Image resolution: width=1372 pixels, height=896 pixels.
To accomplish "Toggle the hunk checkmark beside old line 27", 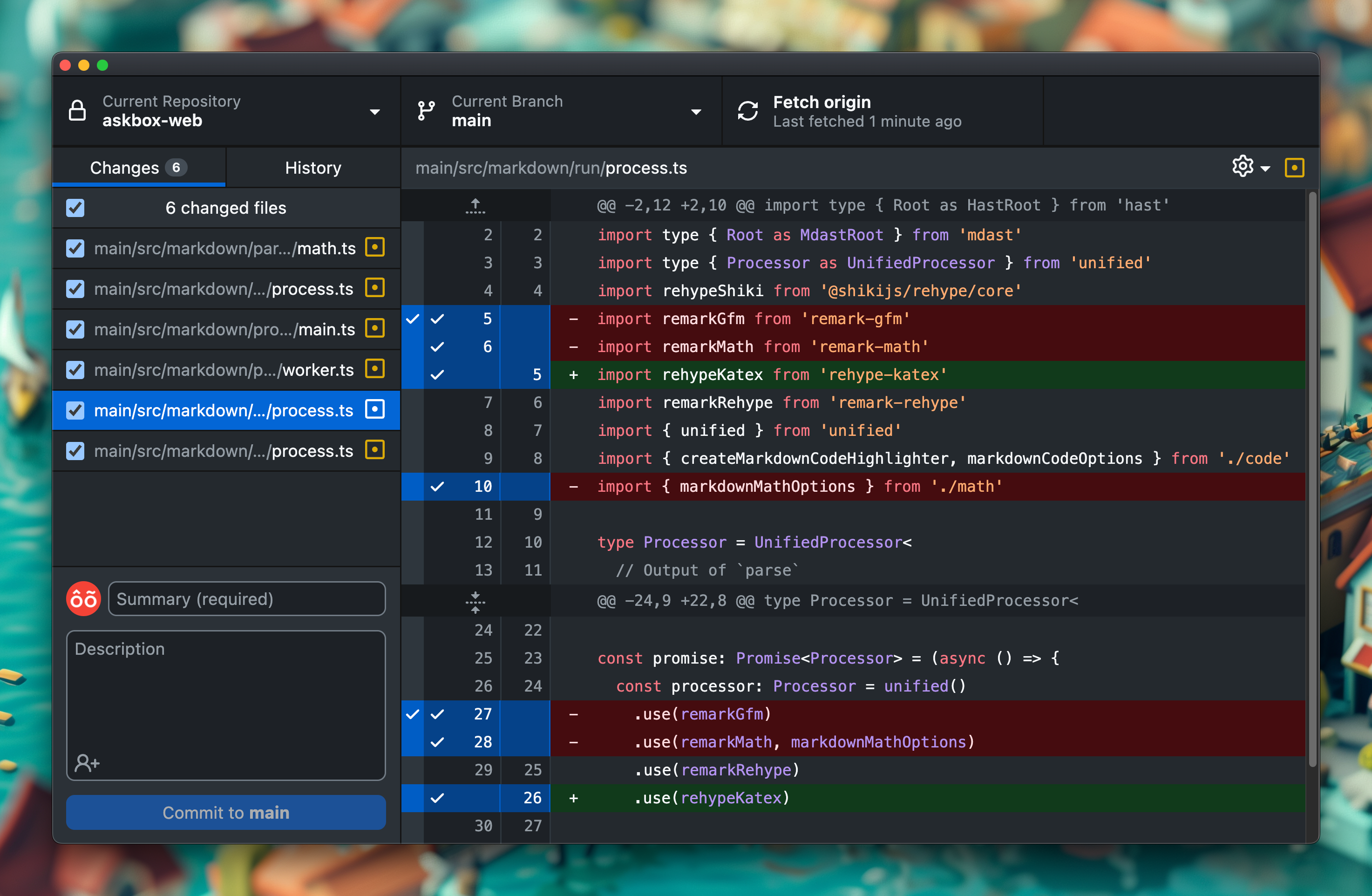I will (x=413, y=714).
